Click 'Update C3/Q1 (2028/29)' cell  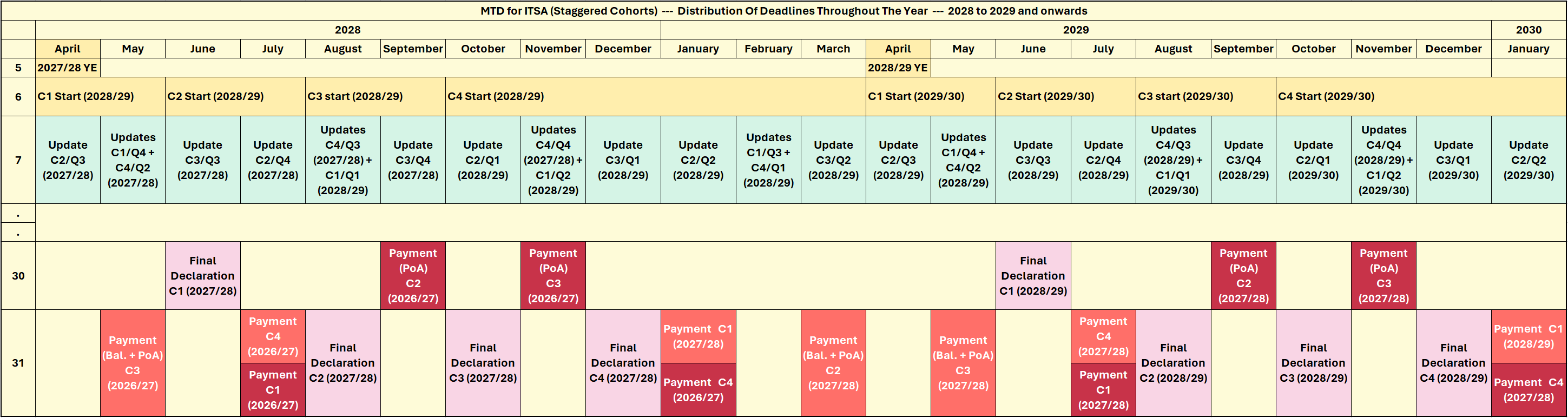pyautogui.click(x=623, y=160)
